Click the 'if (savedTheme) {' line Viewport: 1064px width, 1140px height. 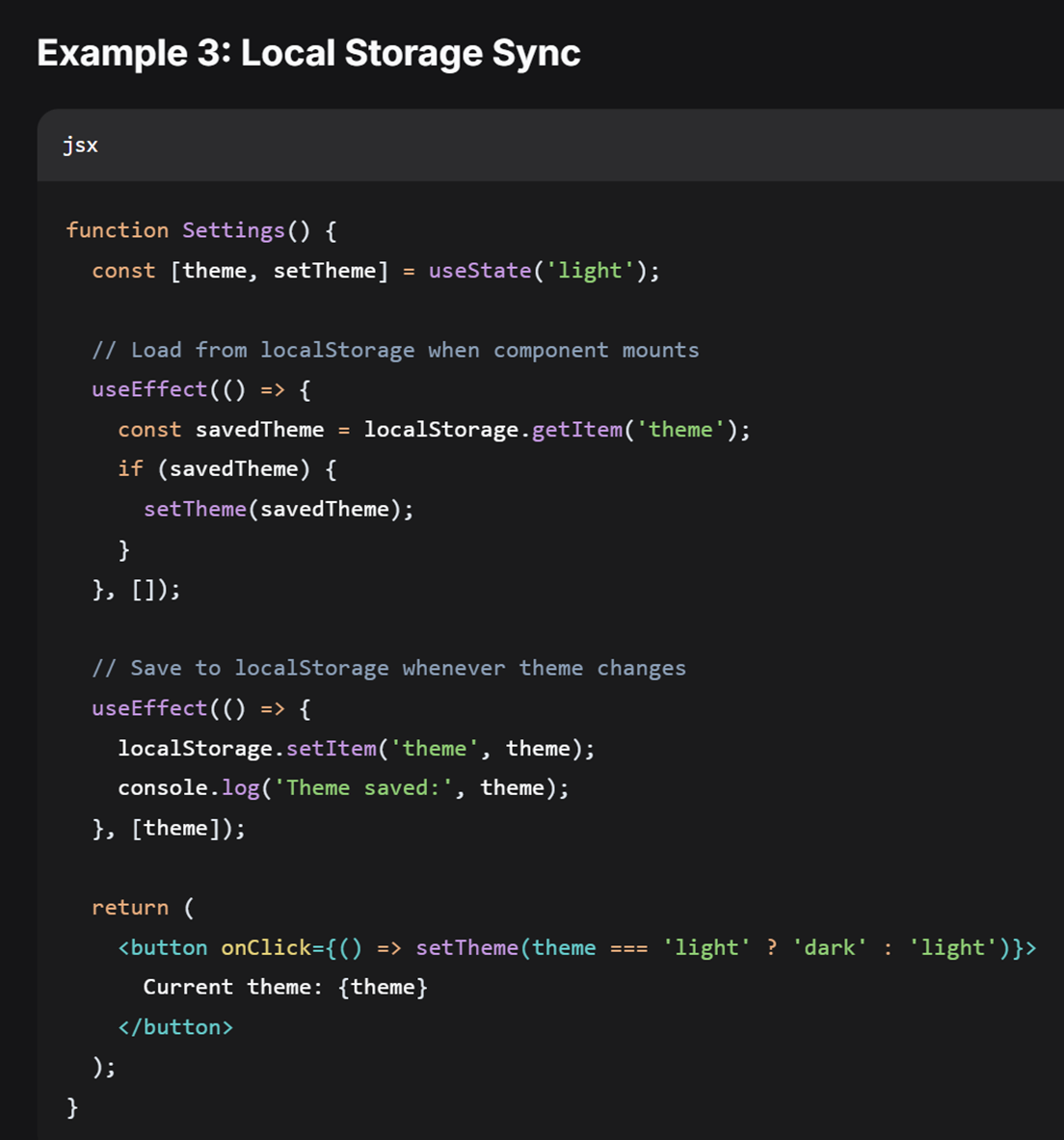[x=226, y=469]
